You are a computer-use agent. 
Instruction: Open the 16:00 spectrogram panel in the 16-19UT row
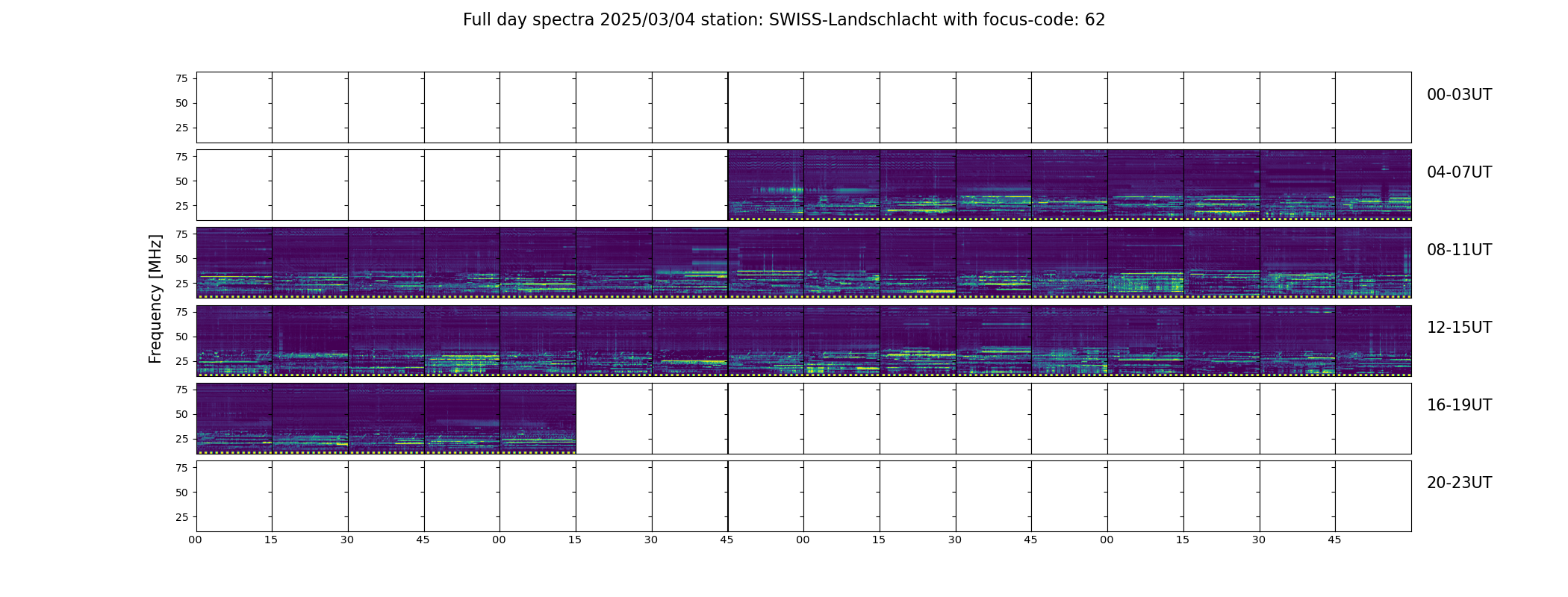click(234, 418)
